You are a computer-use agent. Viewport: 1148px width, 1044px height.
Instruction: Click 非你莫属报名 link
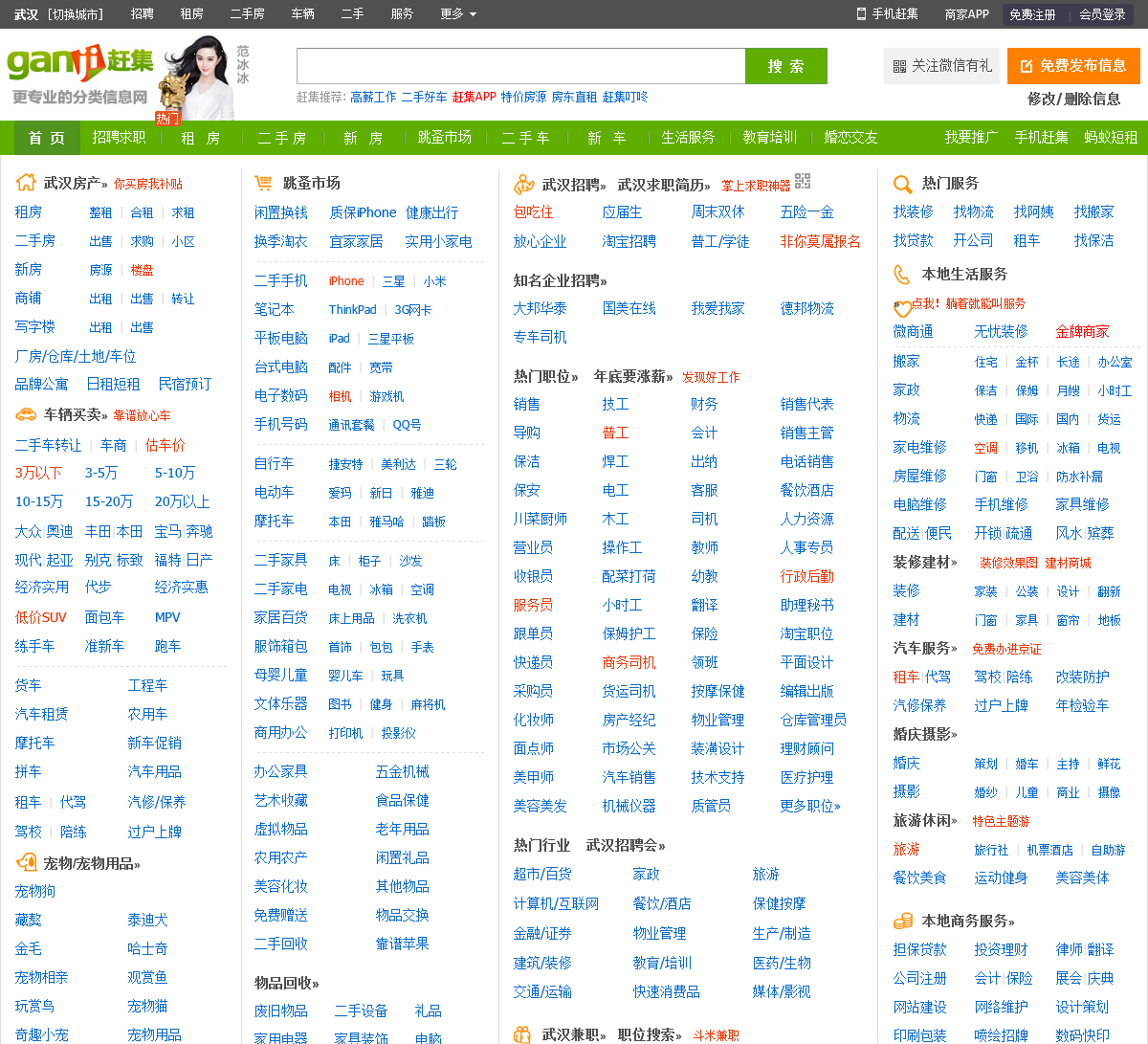[821, 241]
